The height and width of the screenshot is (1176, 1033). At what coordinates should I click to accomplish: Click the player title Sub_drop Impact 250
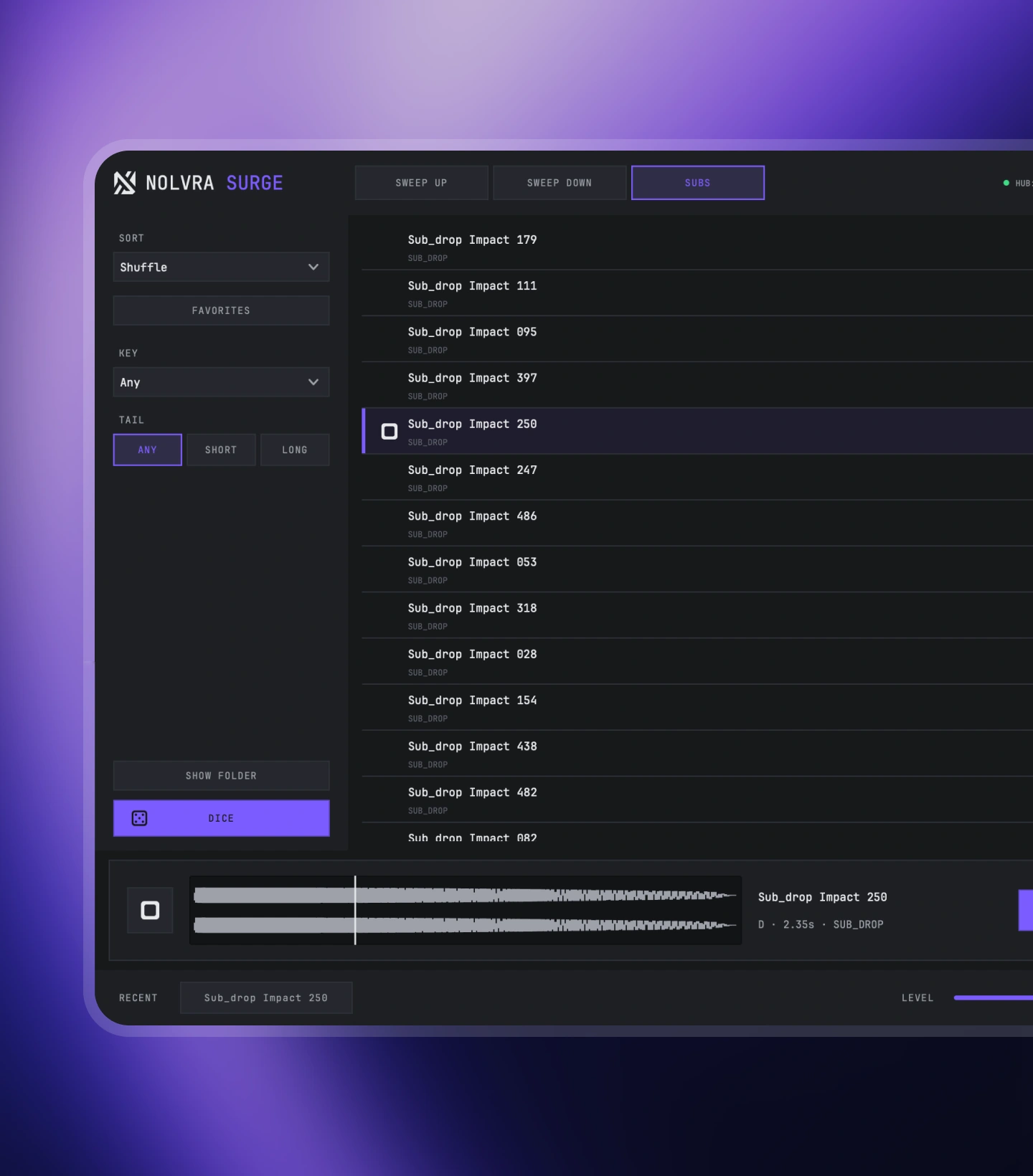(822, 897)
